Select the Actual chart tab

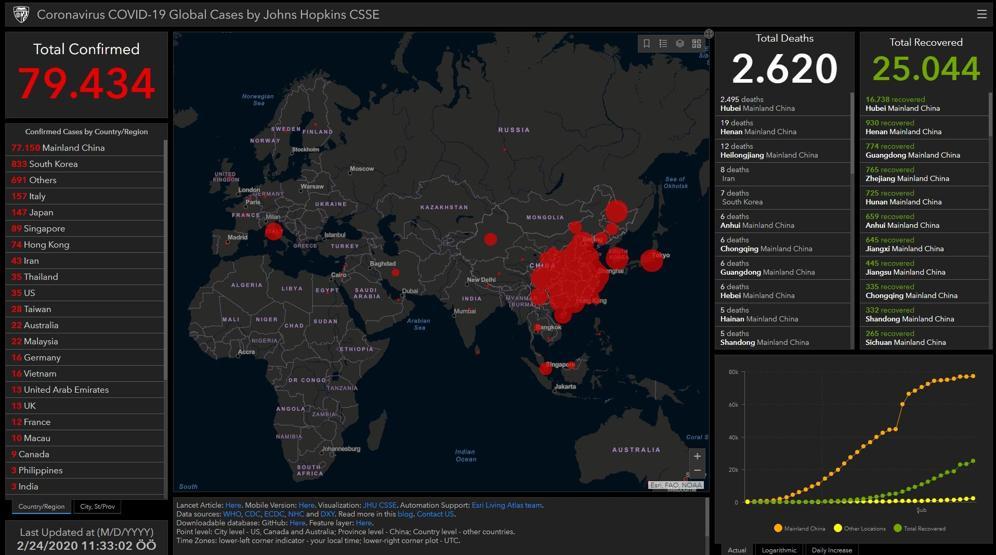[736, 550]
